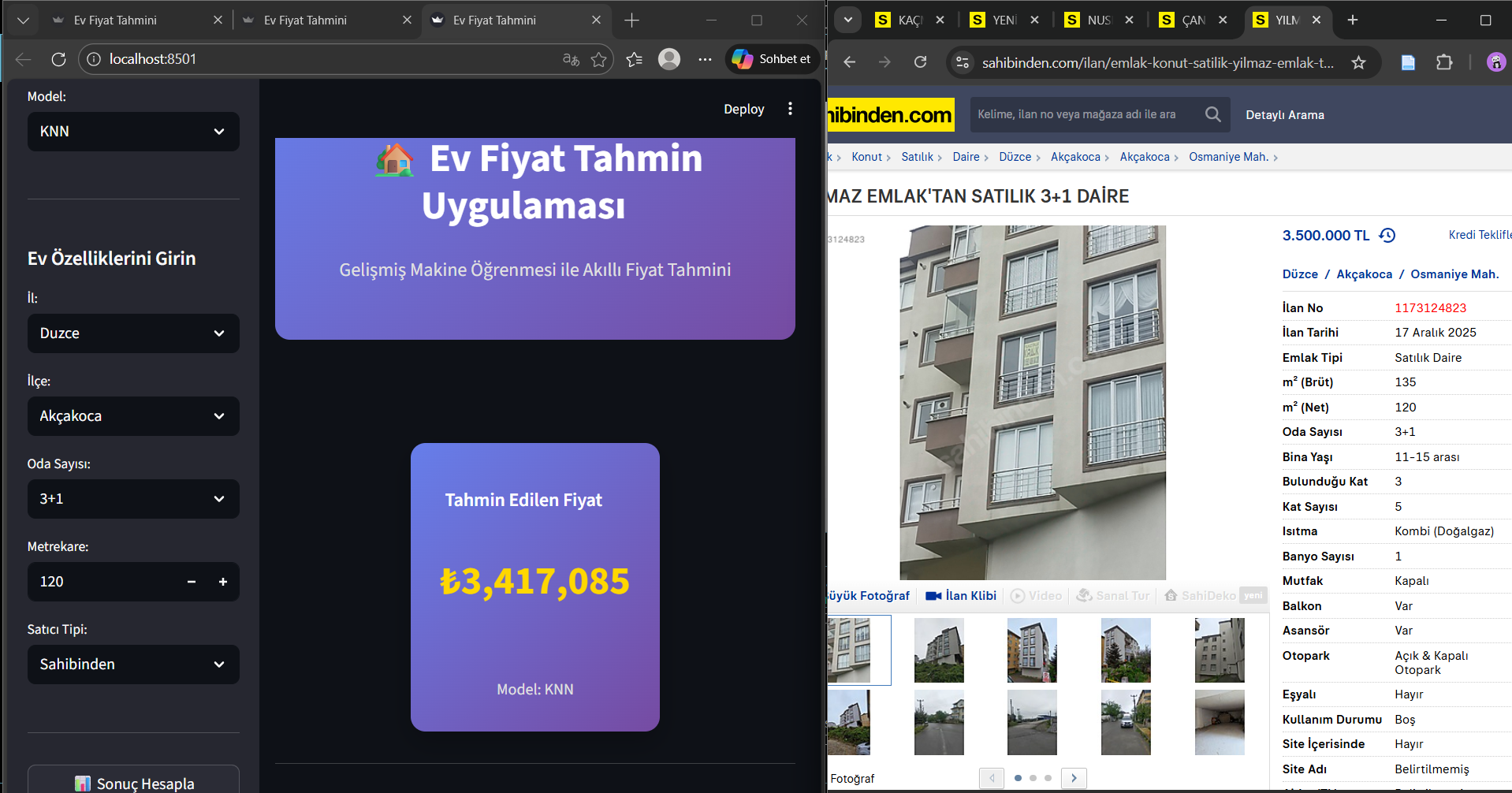Select the white car street photo thumbnail

click(1126, 722)
